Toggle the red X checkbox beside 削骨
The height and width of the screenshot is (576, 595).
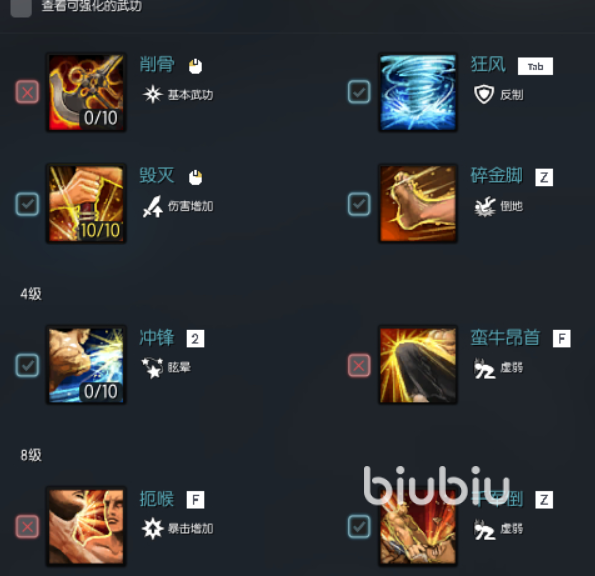pyautogui.click(x=27, y=92)
